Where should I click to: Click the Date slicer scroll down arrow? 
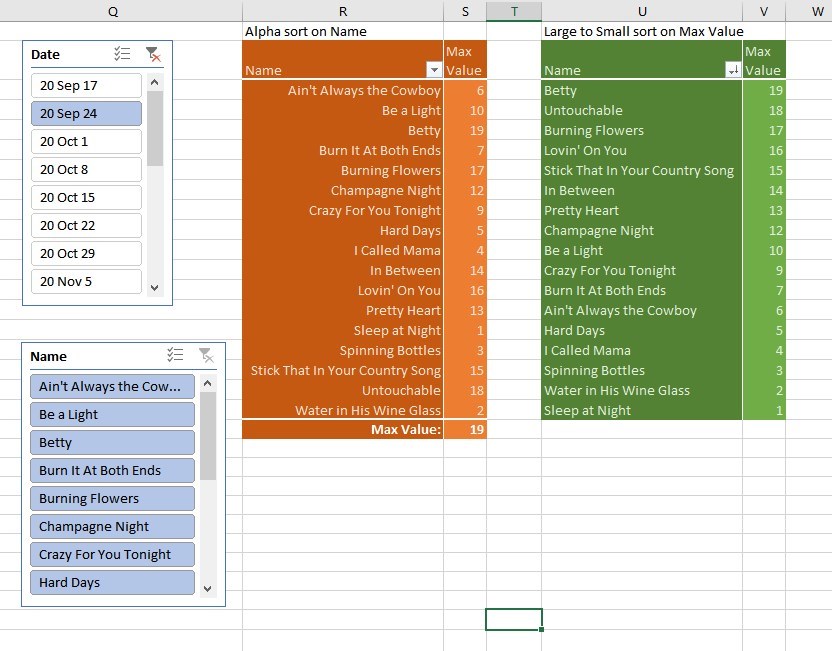(x=154, y=288)
